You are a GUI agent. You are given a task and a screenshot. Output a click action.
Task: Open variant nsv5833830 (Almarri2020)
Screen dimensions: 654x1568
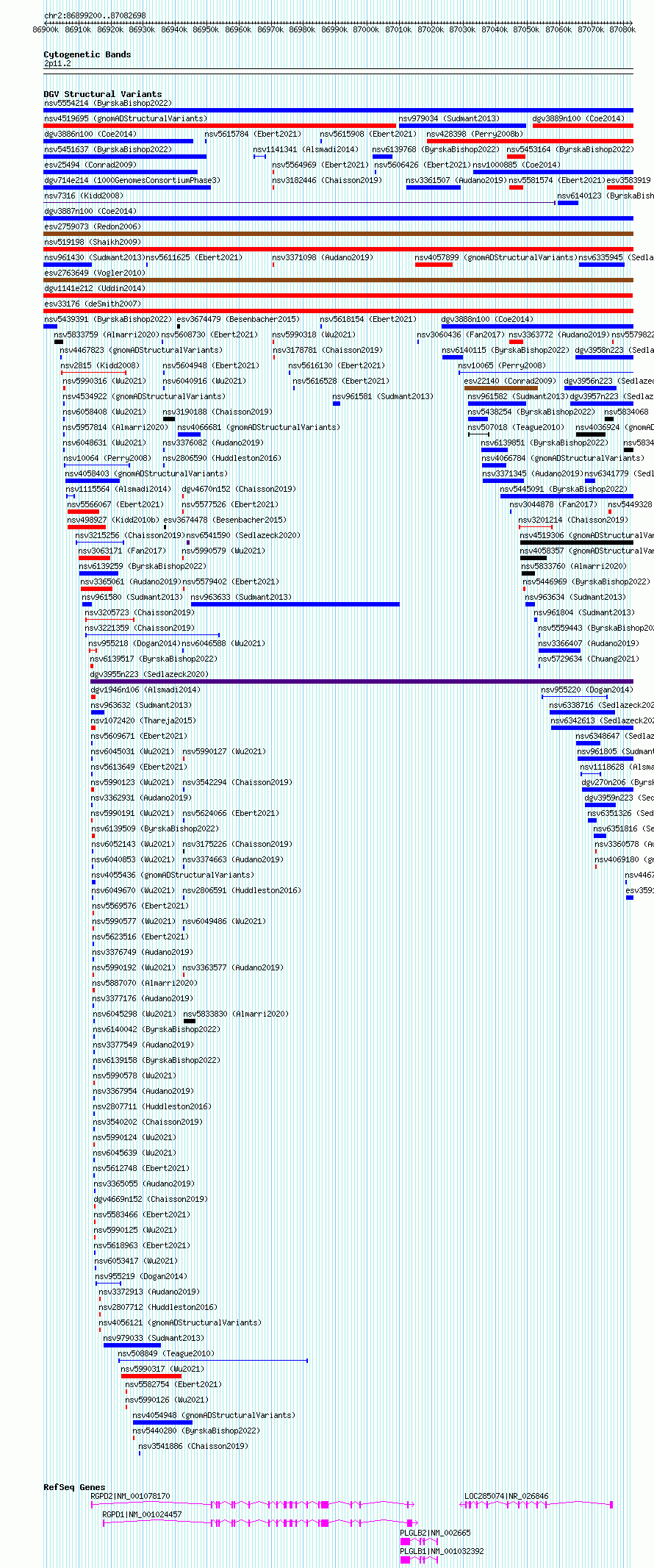(190, 1021)
